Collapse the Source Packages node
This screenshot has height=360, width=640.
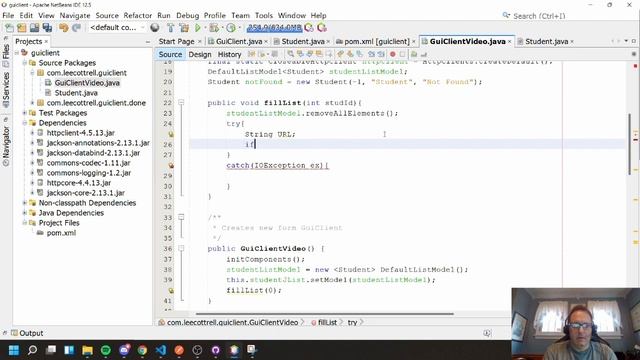coord(24,63)
